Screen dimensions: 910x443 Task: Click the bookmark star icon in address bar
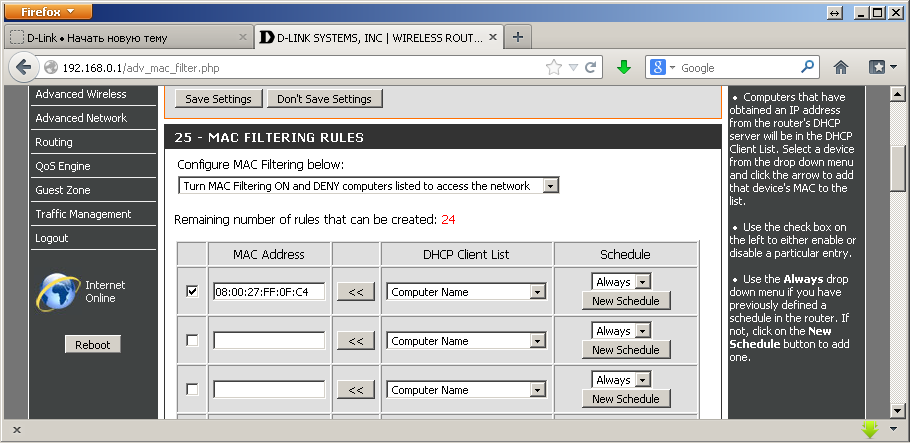click(x=553, y=68)
